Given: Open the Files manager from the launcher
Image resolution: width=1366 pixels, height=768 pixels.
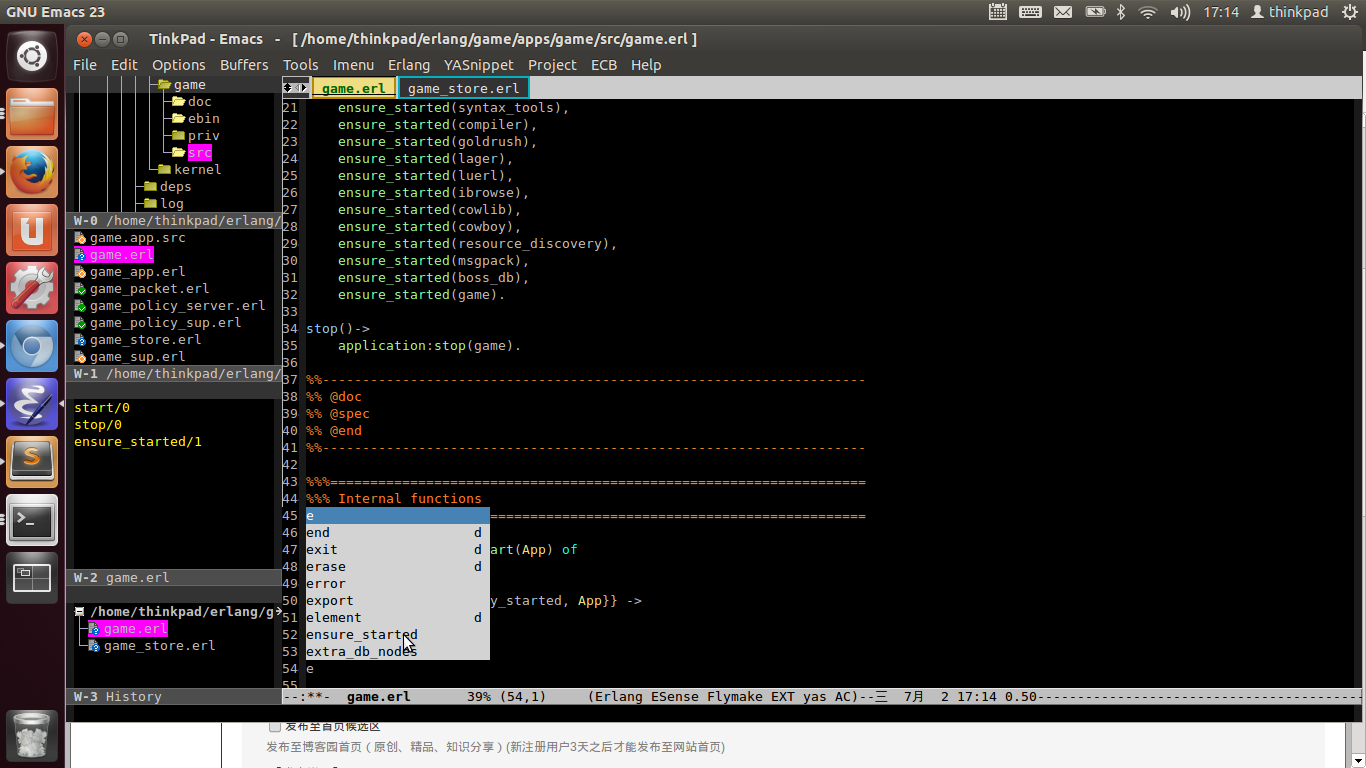Looking at the screenshot, I should click(32, 114).
